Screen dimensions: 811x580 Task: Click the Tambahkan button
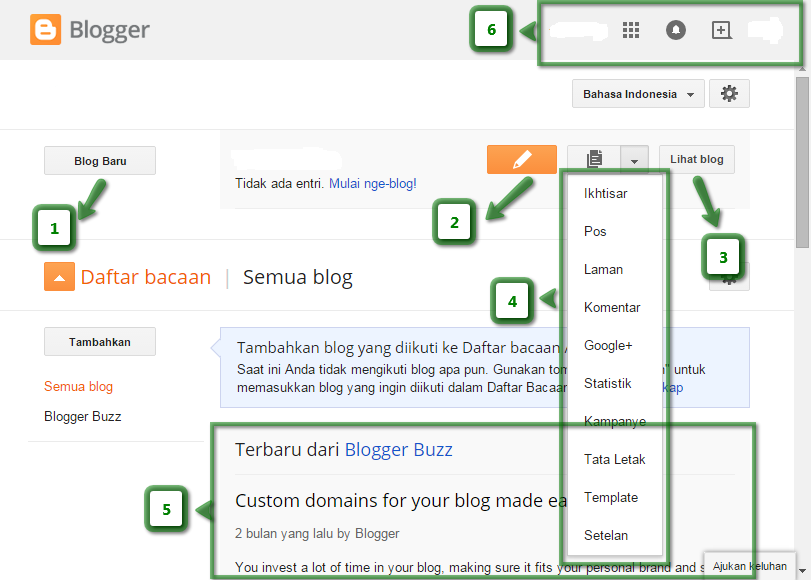coord(100,341)
